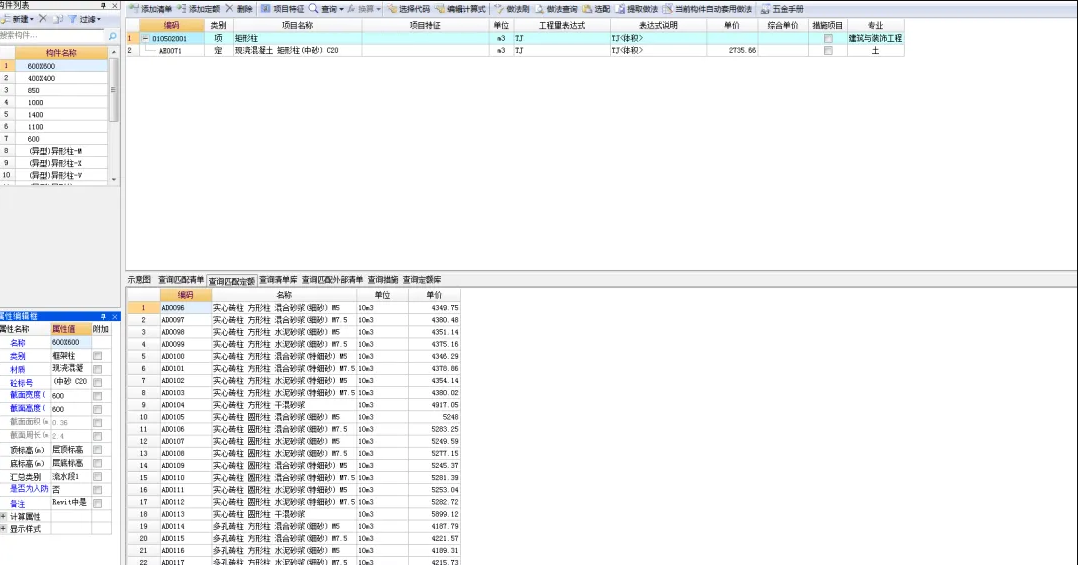Click the copy icon in the component list toolbar
The height and width of the screenshot is (565, 1078).
[58, 19]
